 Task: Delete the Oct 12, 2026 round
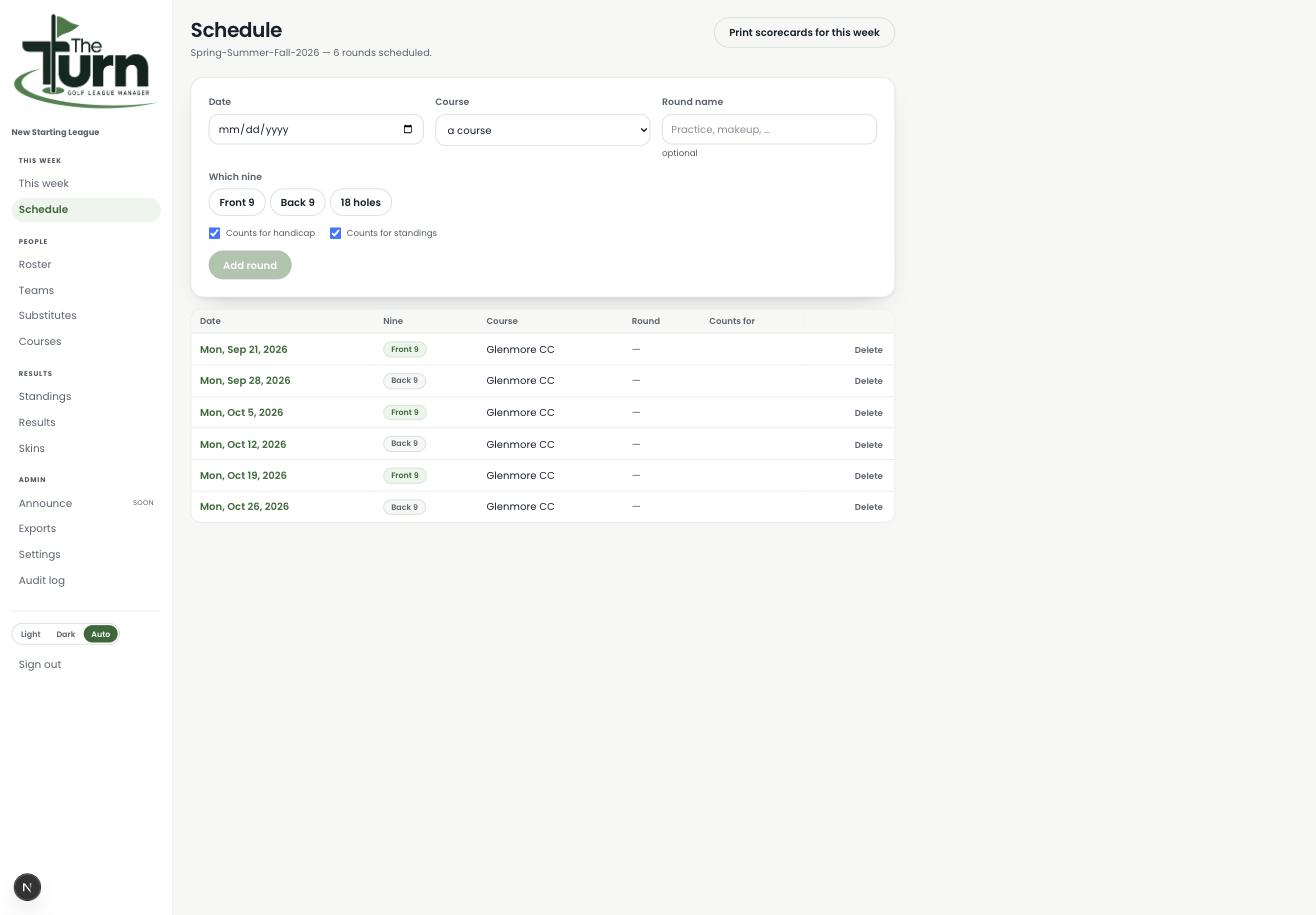point(868,445)
